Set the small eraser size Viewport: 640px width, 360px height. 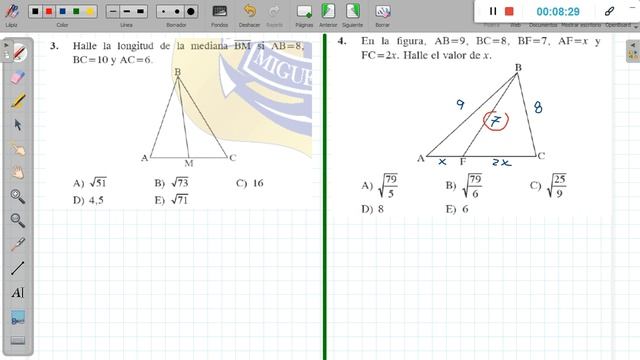coord(163,11)
